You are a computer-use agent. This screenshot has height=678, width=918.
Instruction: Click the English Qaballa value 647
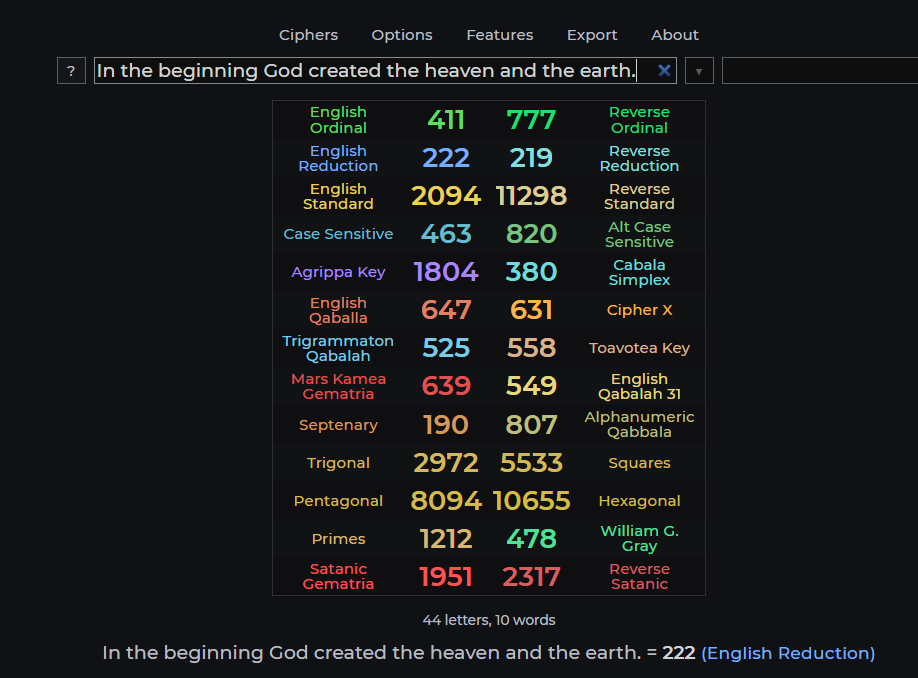(x=446, y=310)
